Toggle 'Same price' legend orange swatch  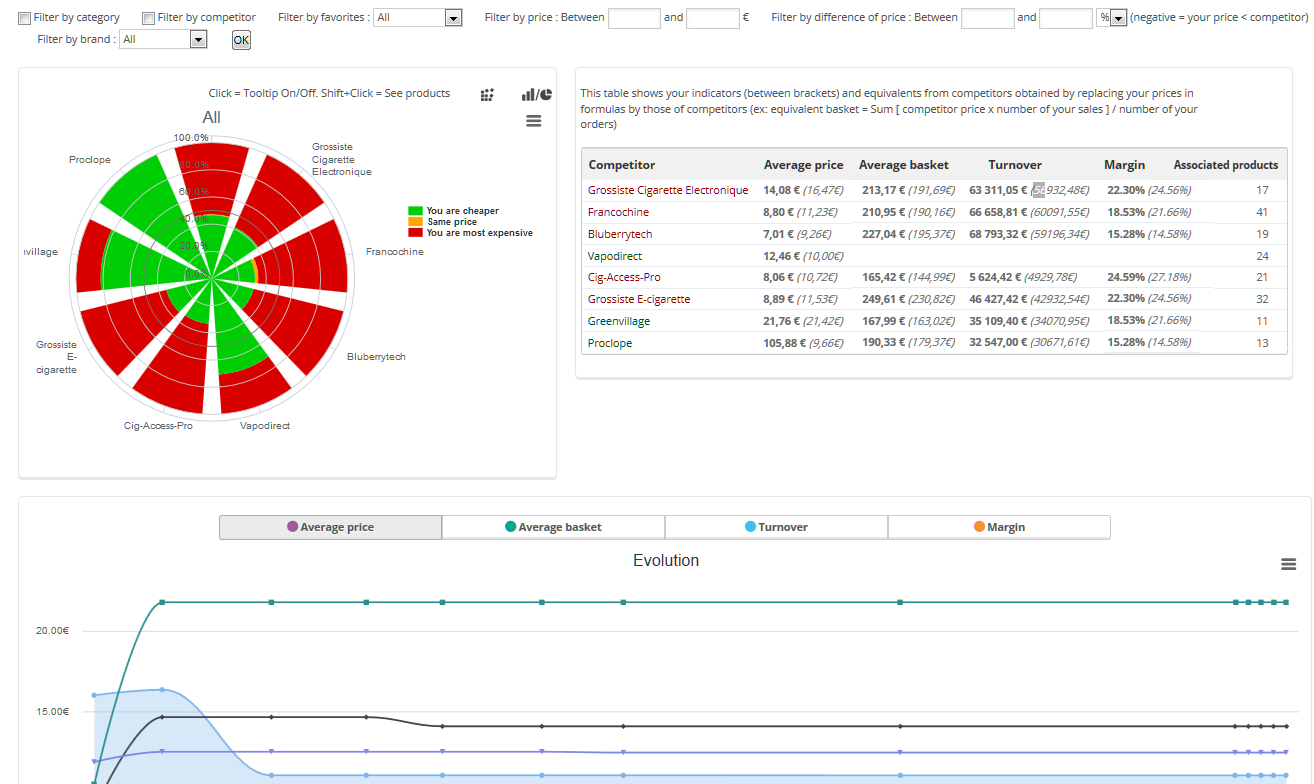415,222
